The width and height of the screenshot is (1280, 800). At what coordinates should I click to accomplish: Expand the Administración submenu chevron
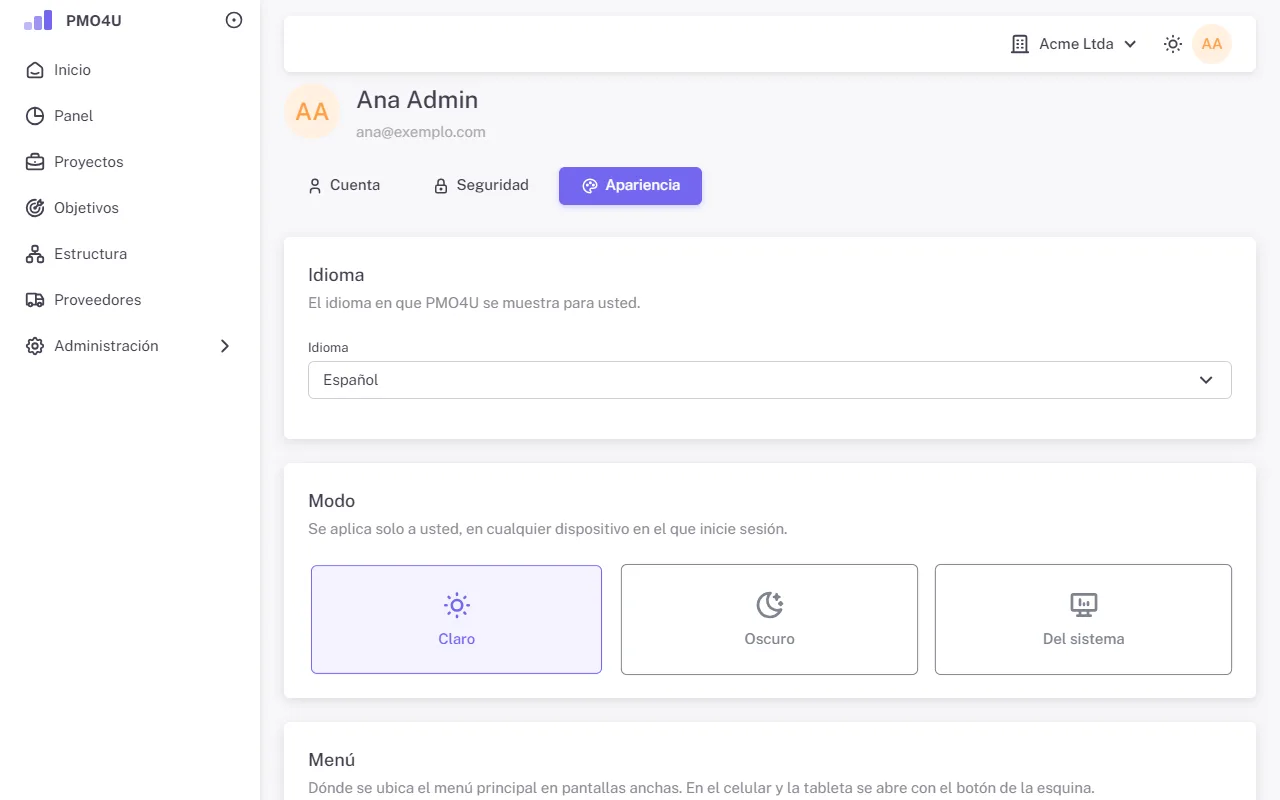tap(225, 346)
